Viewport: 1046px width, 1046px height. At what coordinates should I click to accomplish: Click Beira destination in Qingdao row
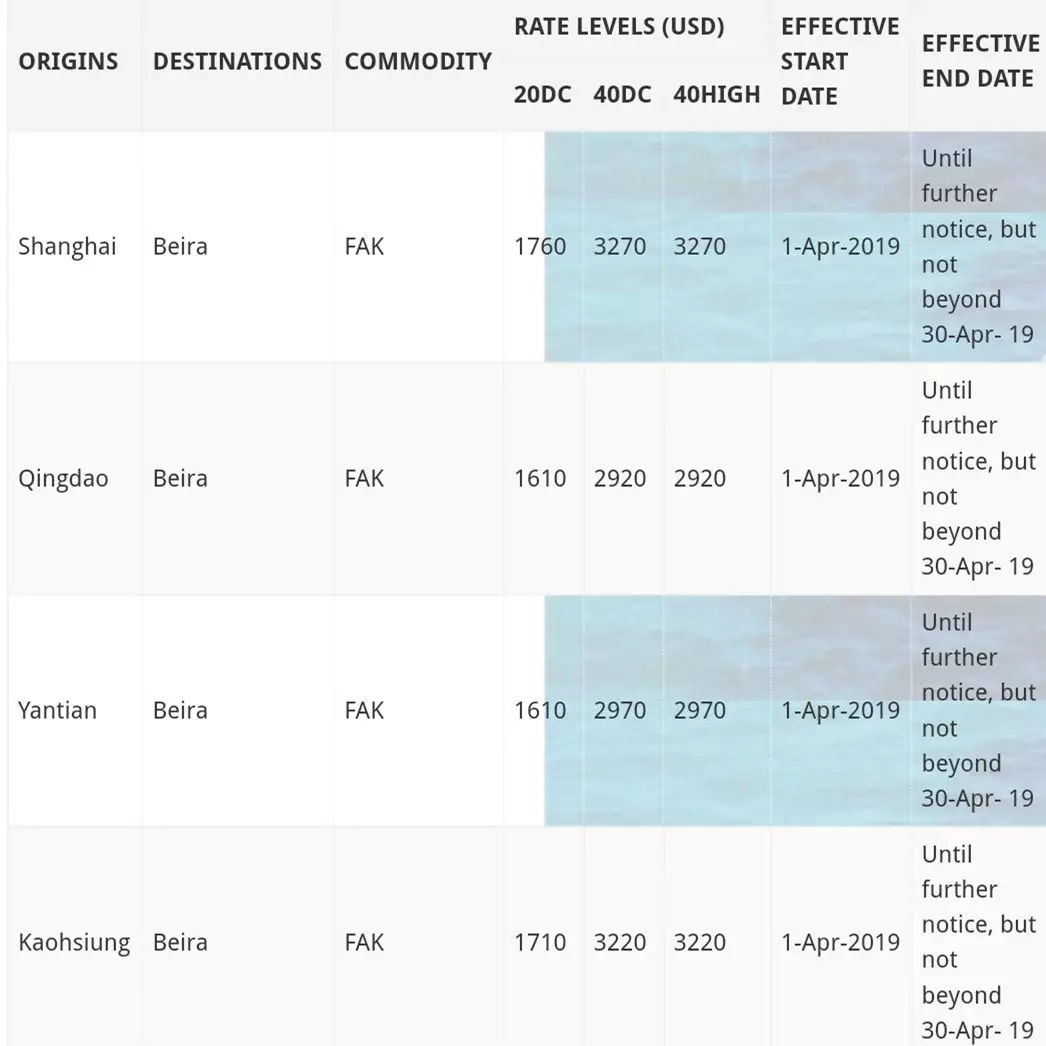click(x=180, y=479)
